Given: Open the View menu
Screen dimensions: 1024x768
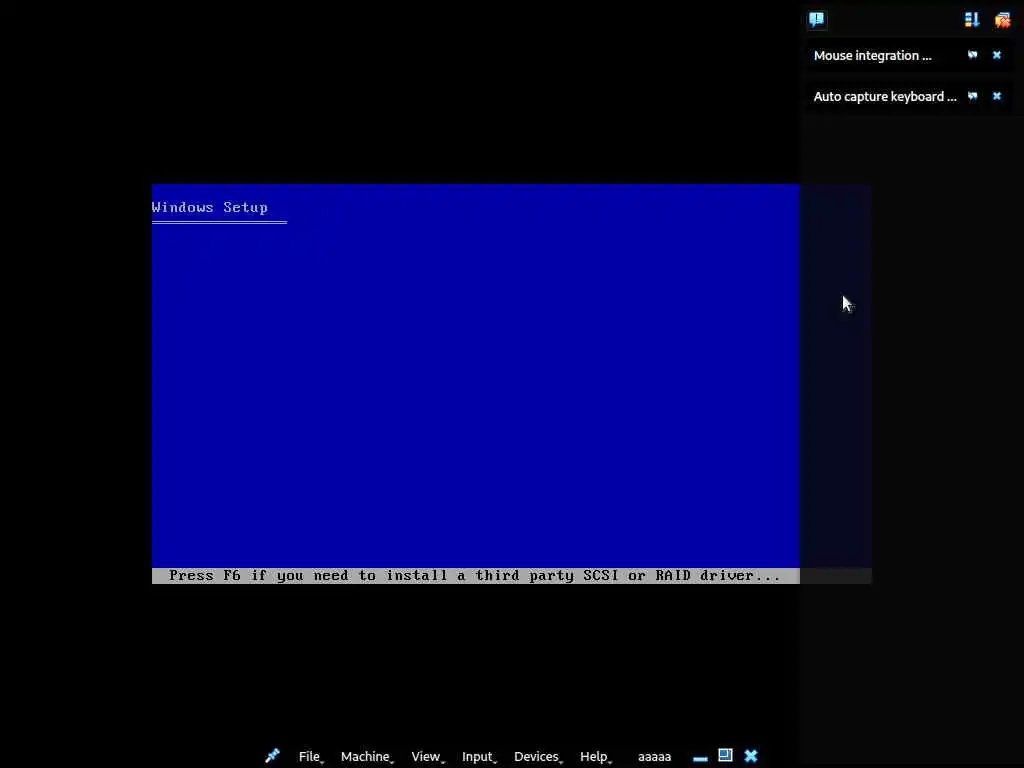Looking at the screenshot, I should point(426,756).
